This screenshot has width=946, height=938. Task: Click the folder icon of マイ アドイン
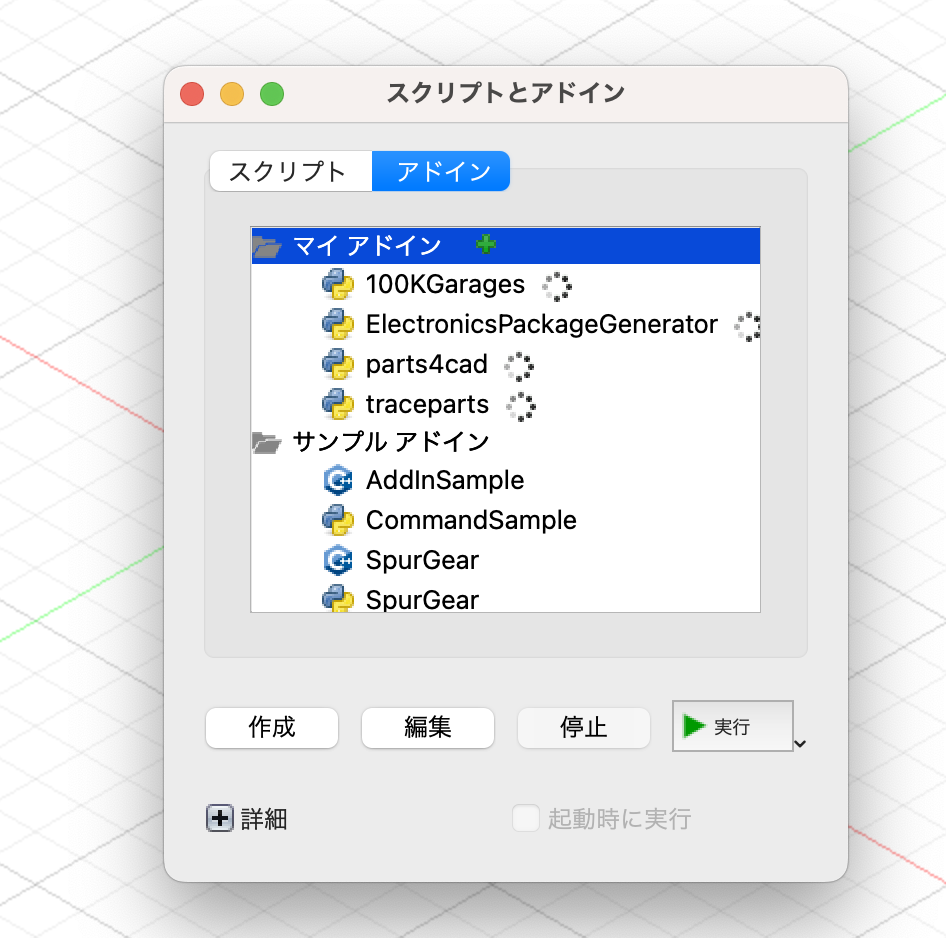(266, 244)
